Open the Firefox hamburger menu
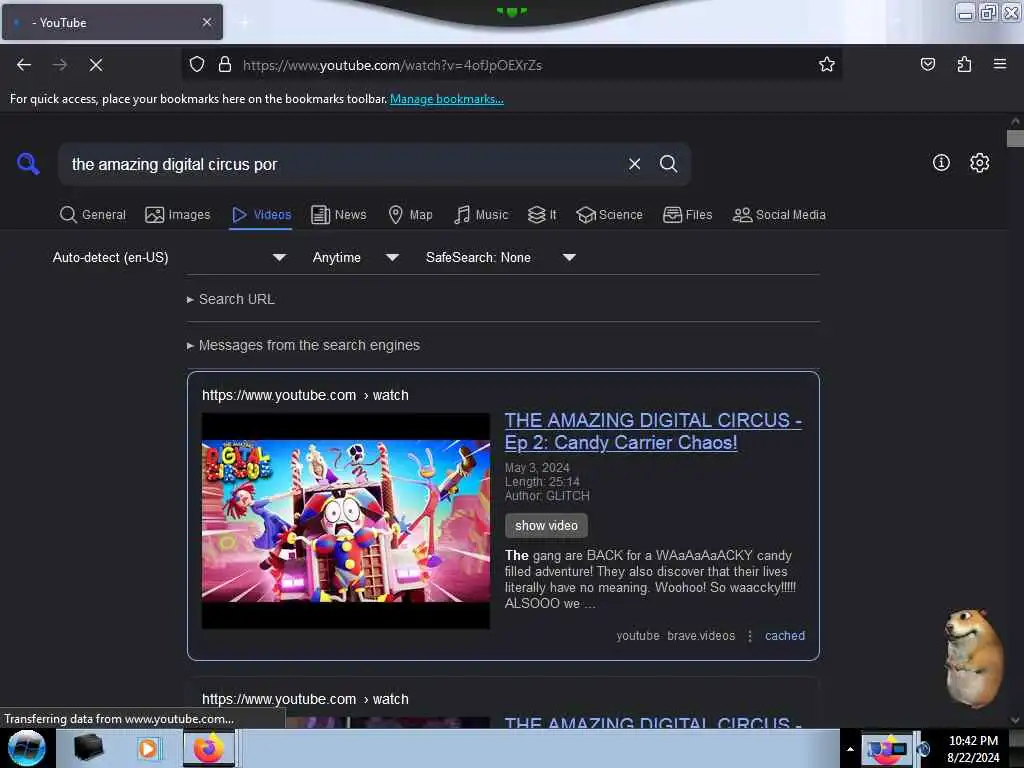The width and height of the screenshot is (1024, 768). tap(999, 64)
